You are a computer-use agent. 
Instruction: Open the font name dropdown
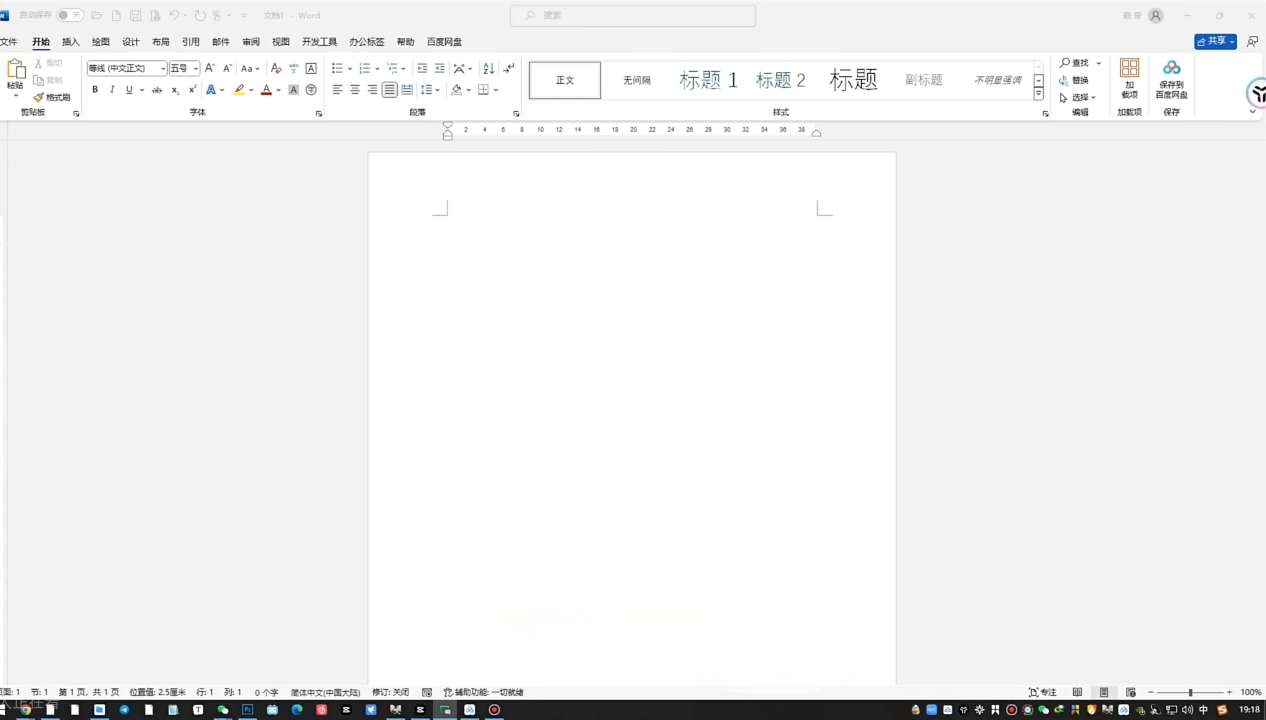click(163, 69)
